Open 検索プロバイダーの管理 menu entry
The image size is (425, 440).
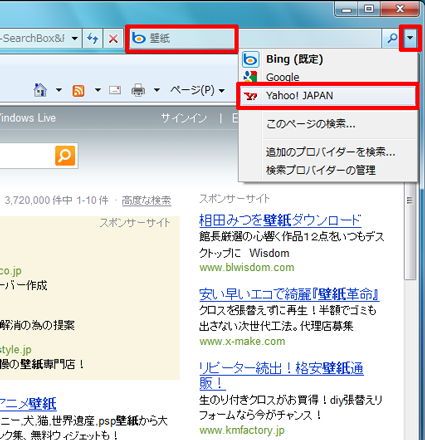click(328, 170)
